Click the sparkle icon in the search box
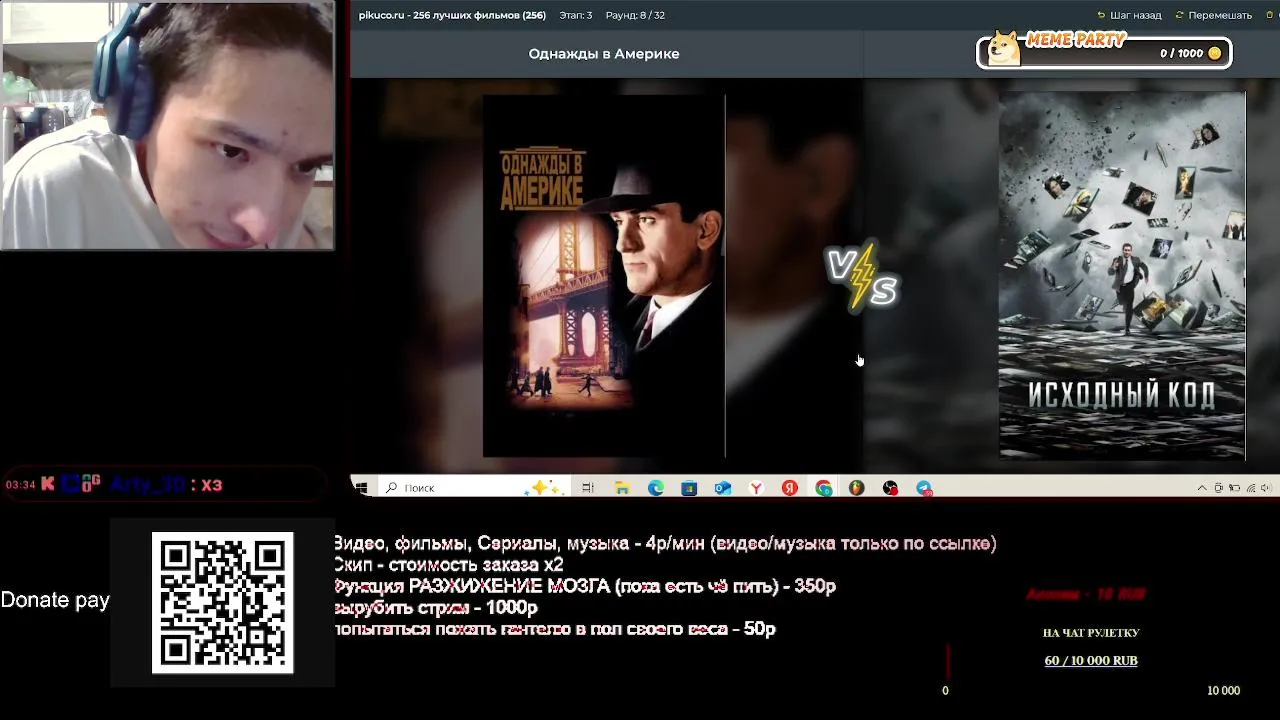The width and height of the screenshot is (1280, 720). (x=546, y=487)
